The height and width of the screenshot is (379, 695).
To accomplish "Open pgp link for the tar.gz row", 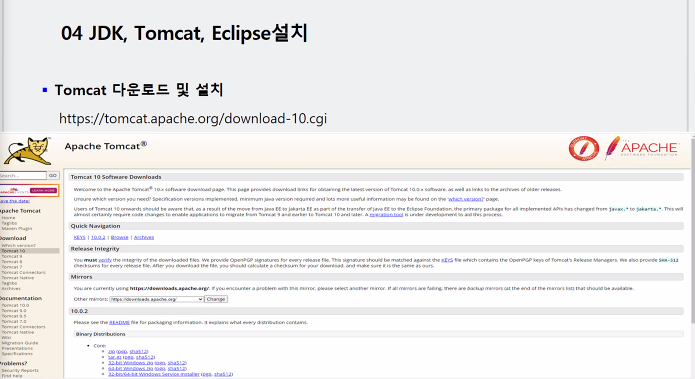I will pos(129,357).
